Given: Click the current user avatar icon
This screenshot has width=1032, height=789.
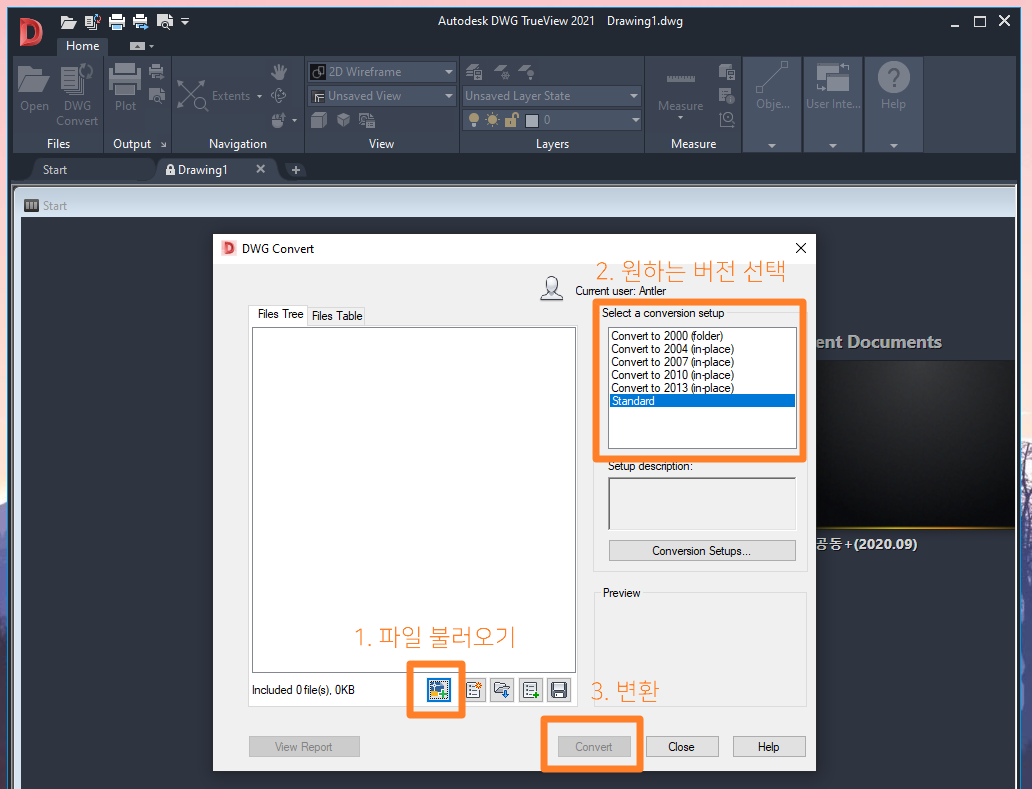Looking at the screenshot, I should click(552, 288).
